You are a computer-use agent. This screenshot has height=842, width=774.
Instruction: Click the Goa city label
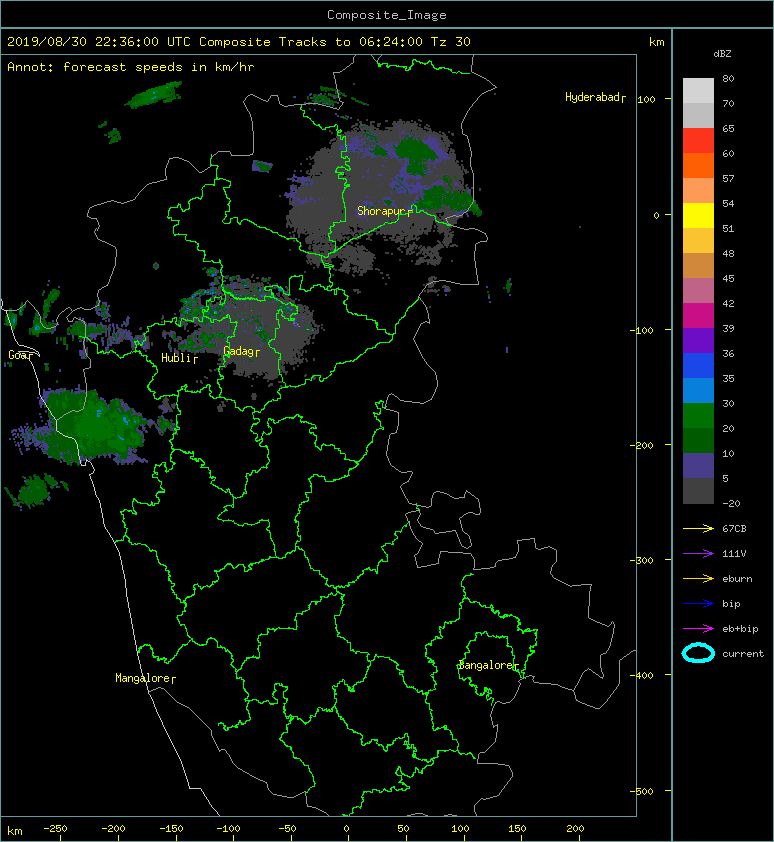[20, 355]
